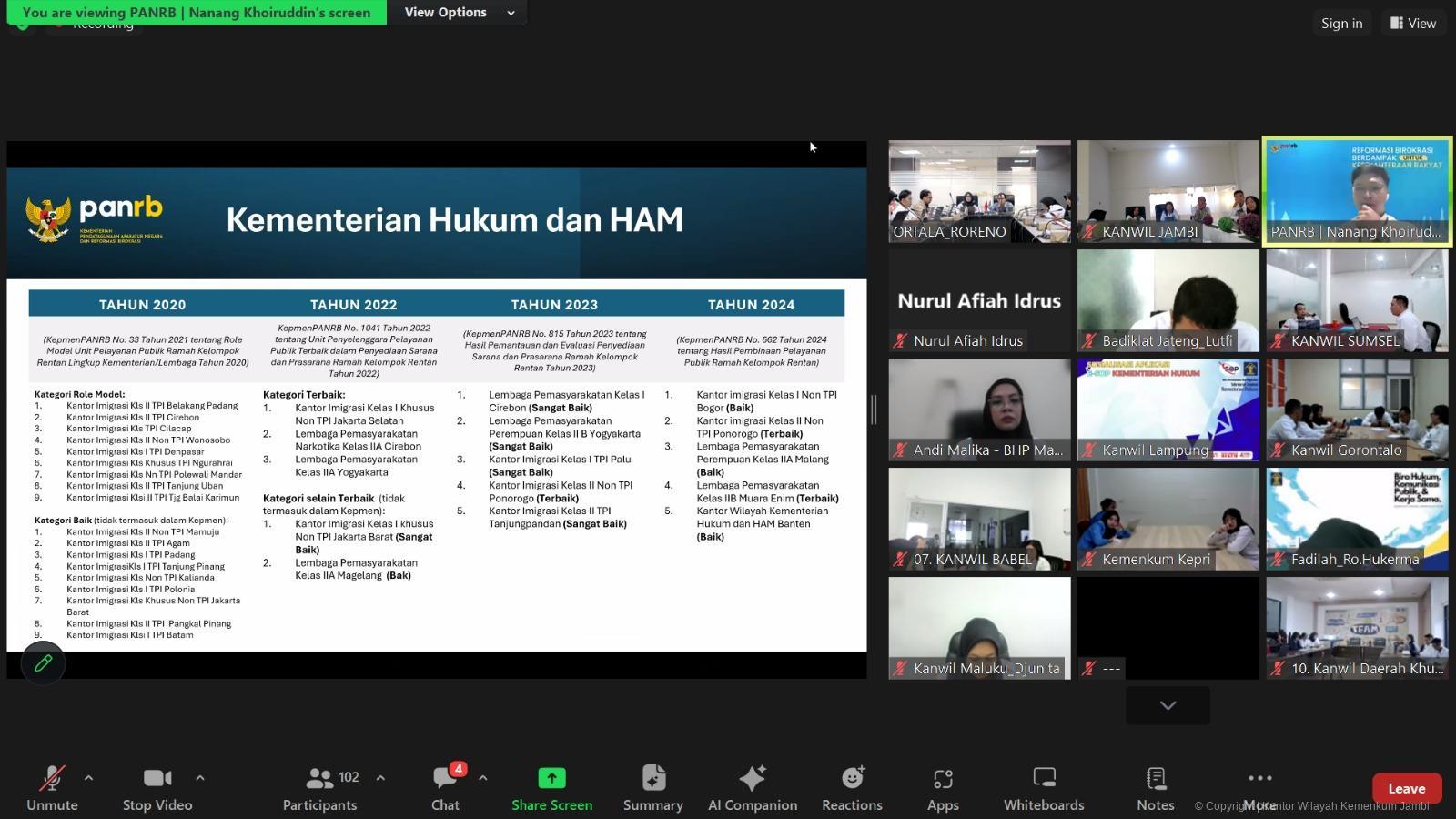Viewport: 1456px width, 819px height.
Task: Open Zoom Apps
Action: pyautogui.click(x=943, y=788)
